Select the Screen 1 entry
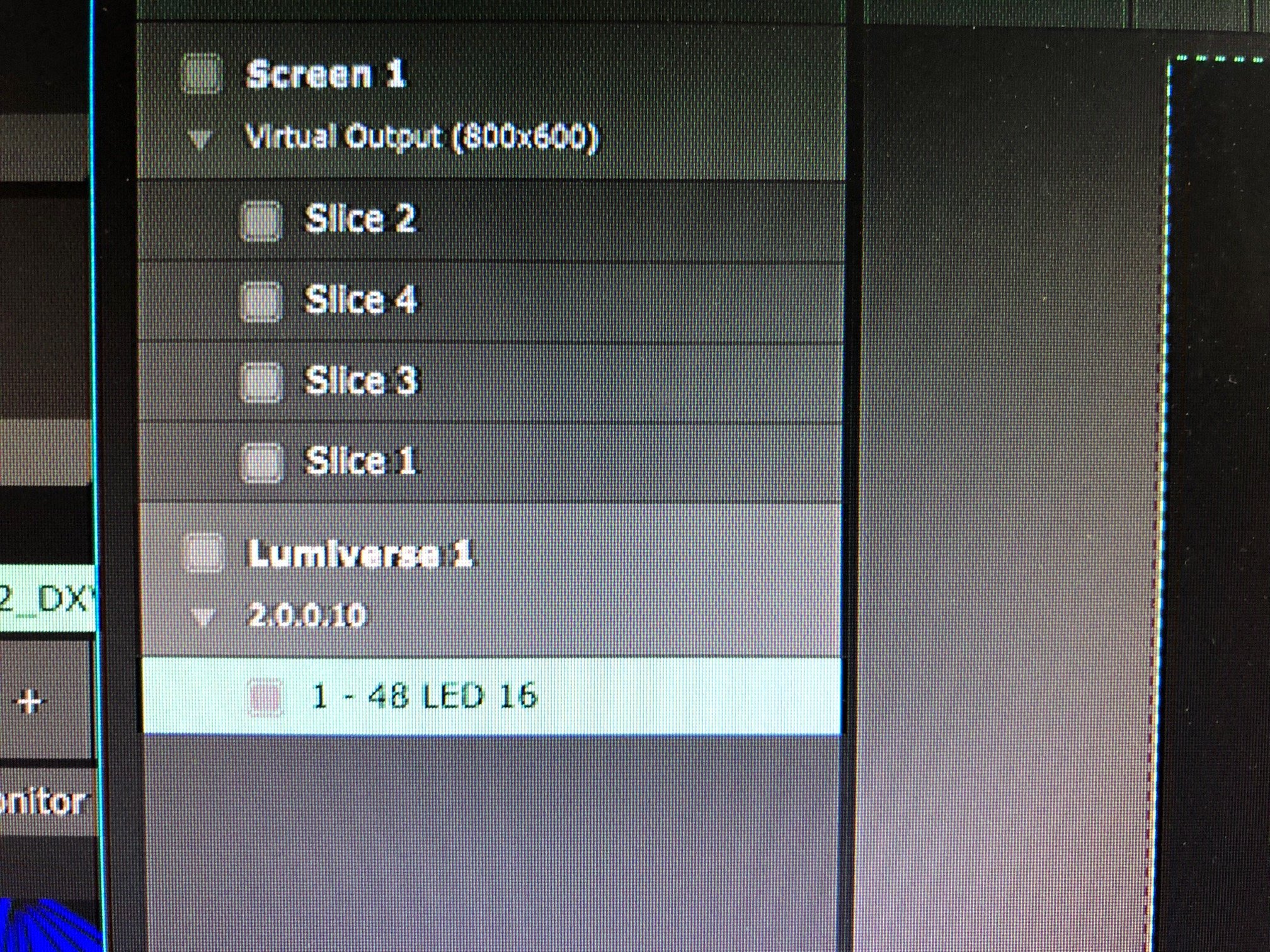 (x=325, y=75)
